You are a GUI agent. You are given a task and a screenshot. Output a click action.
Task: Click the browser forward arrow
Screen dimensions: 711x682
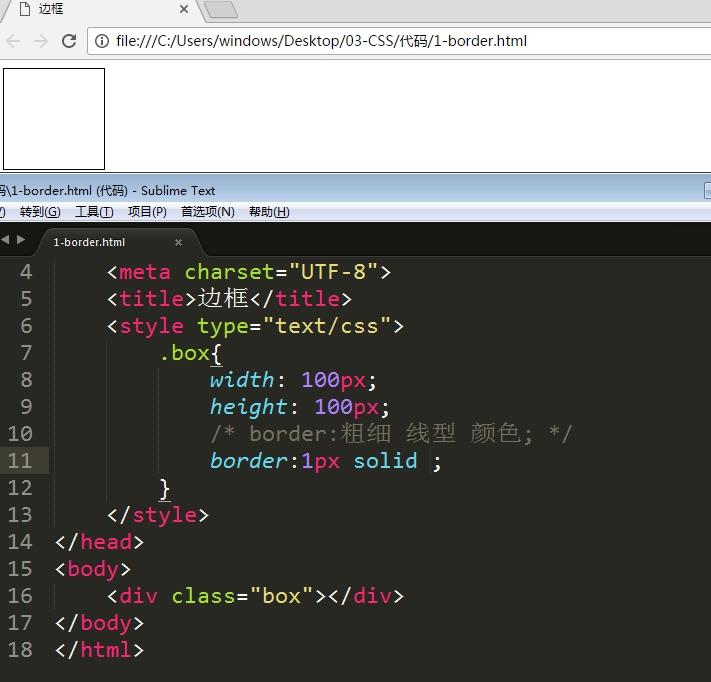[x=41, y=41]
